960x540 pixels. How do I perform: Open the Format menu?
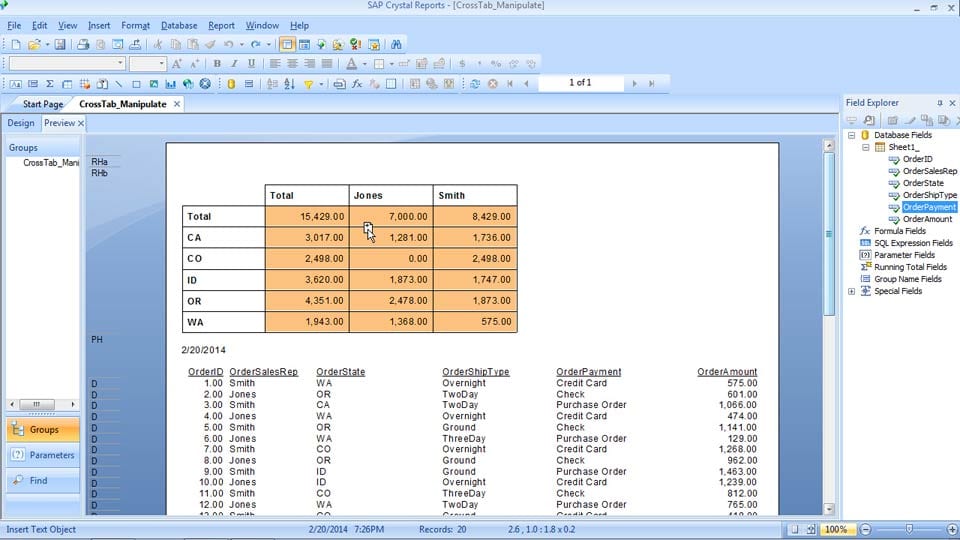135,26
